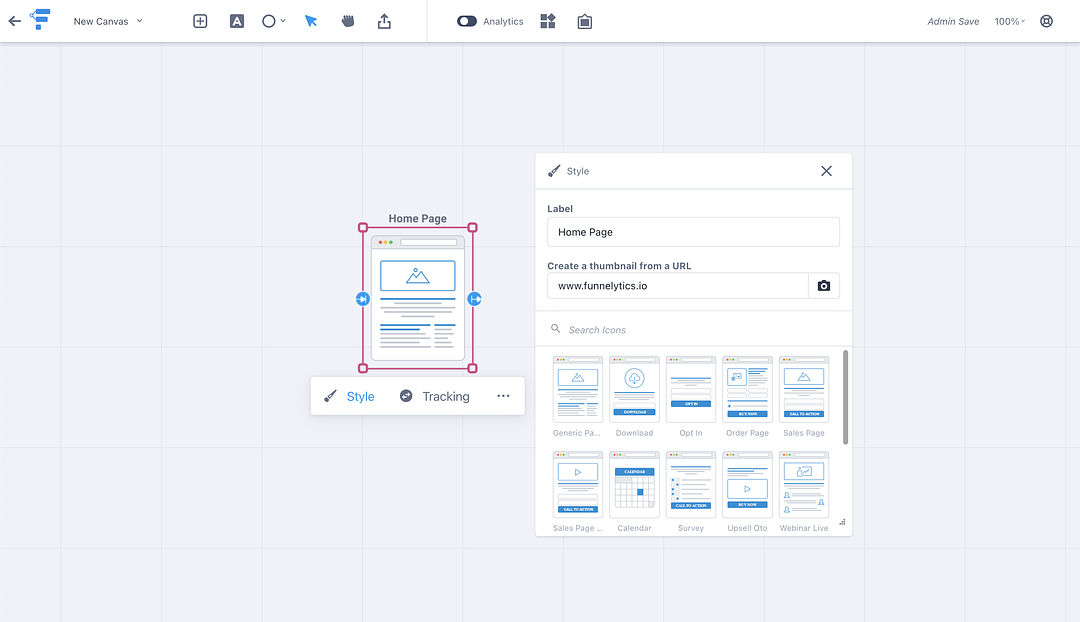Image resolution: width=1080 pixels, height=622 pixels.
Task: Click the Style panel resize grip
Action: 842,522
